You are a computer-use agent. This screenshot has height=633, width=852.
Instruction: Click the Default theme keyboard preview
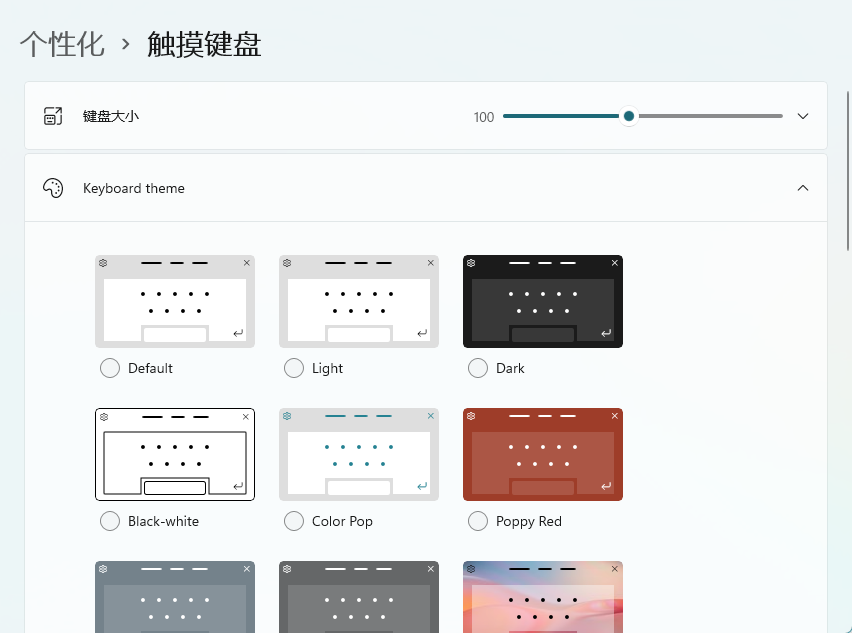click(x=175, y=301)
